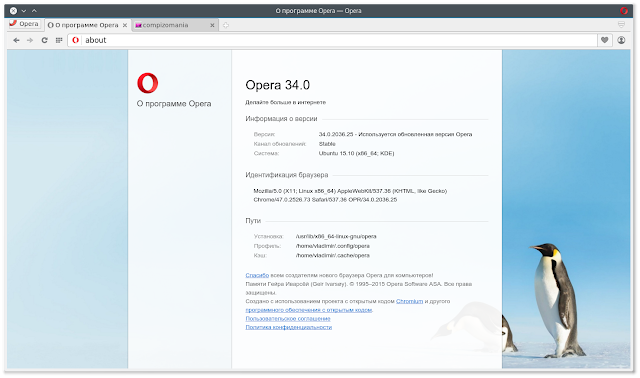The image size is (640, 378).
Task: Open the user account sync icon
Action: (x=621, y=40)
